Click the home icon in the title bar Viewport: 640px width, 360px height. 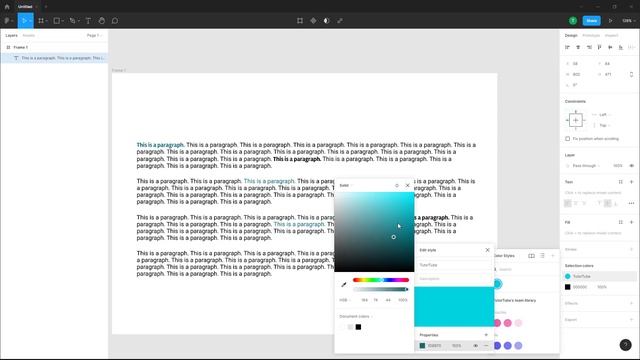[x=7, y=7]
